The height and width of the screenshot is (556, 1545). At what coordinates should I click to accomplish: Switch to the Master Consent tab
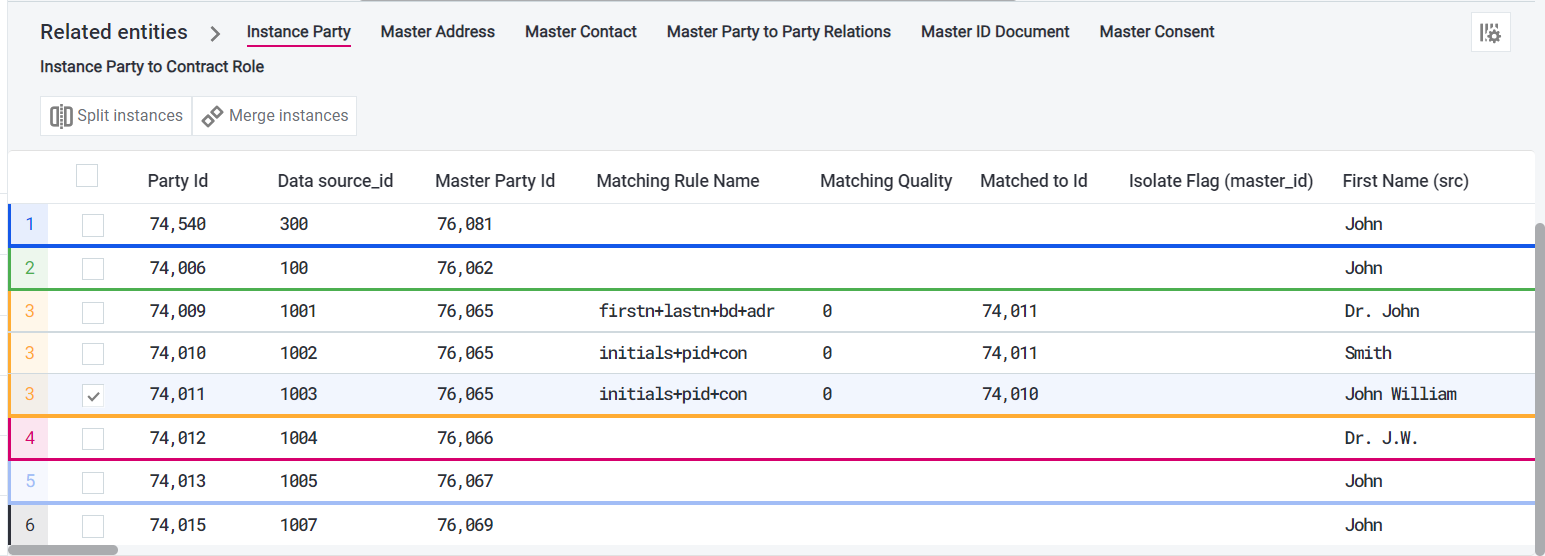[1156, 32]
